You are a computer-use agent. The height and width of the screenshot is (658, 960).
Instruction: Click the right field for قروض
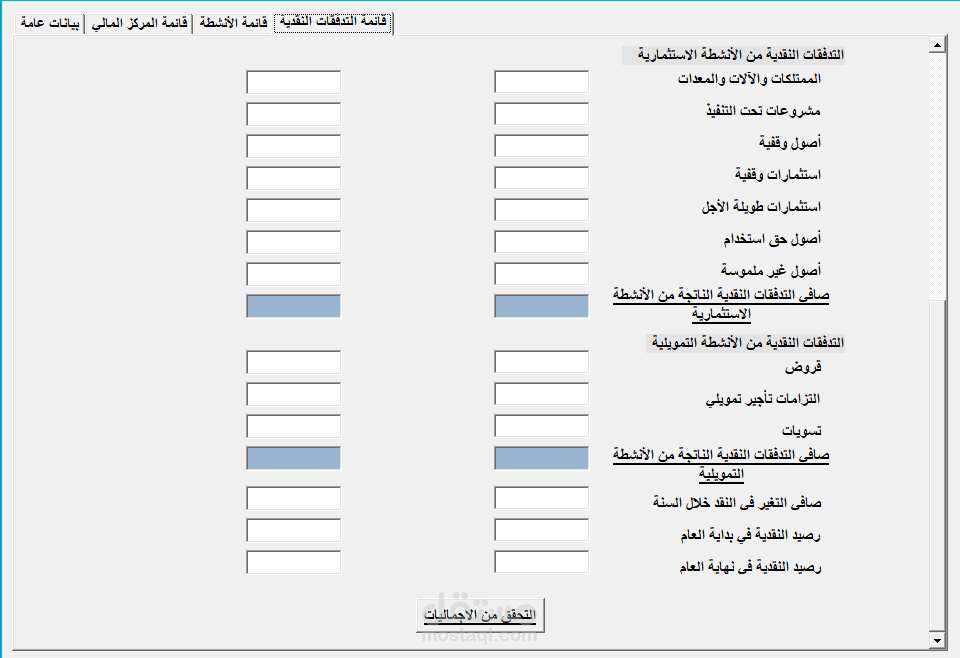(541, 362)
